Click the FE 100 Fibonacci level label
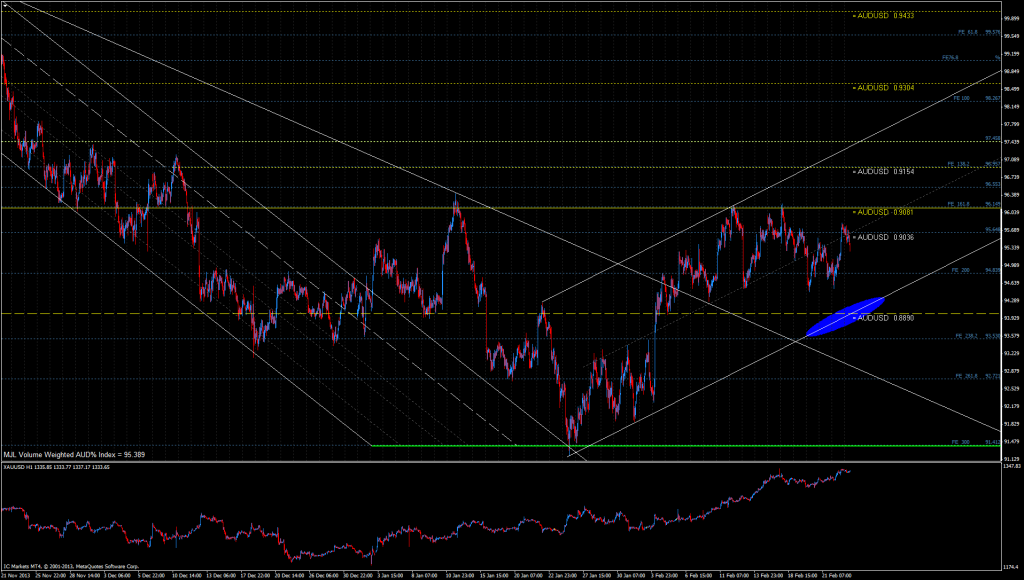This screenshot has height=580, width=1024. 961,98
